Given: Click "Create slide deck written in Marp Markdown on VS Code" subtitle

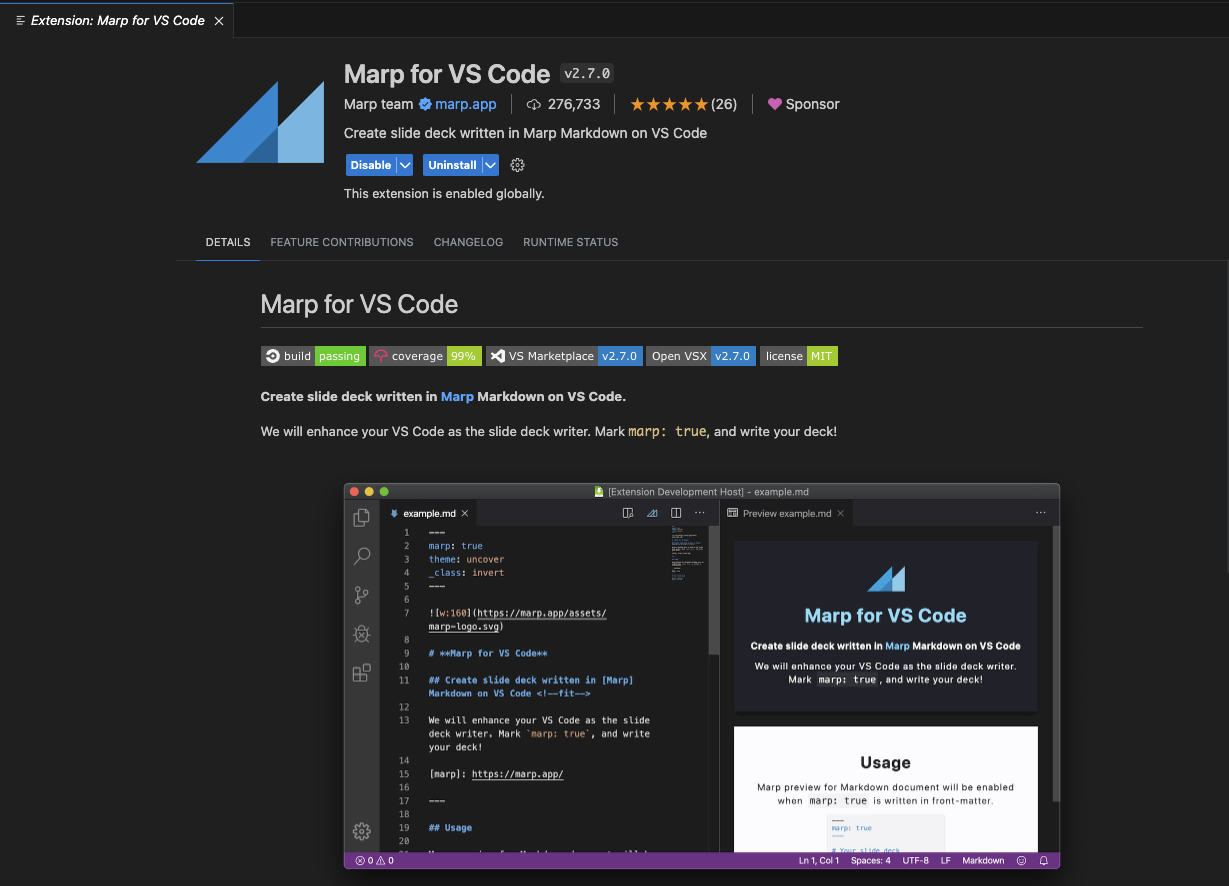Looking at the screenshot, I should pos(525,133).
